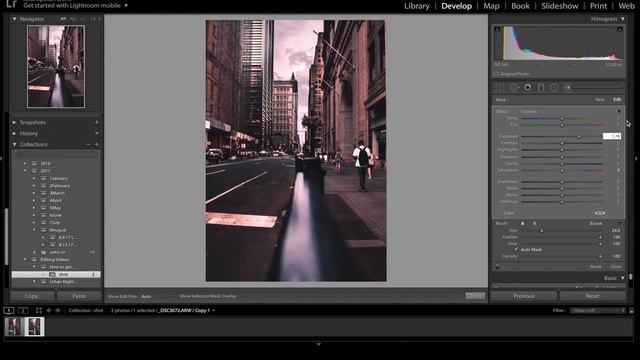
Task: Click the color swatch box next to Color
Action: [x=600, y=213]
